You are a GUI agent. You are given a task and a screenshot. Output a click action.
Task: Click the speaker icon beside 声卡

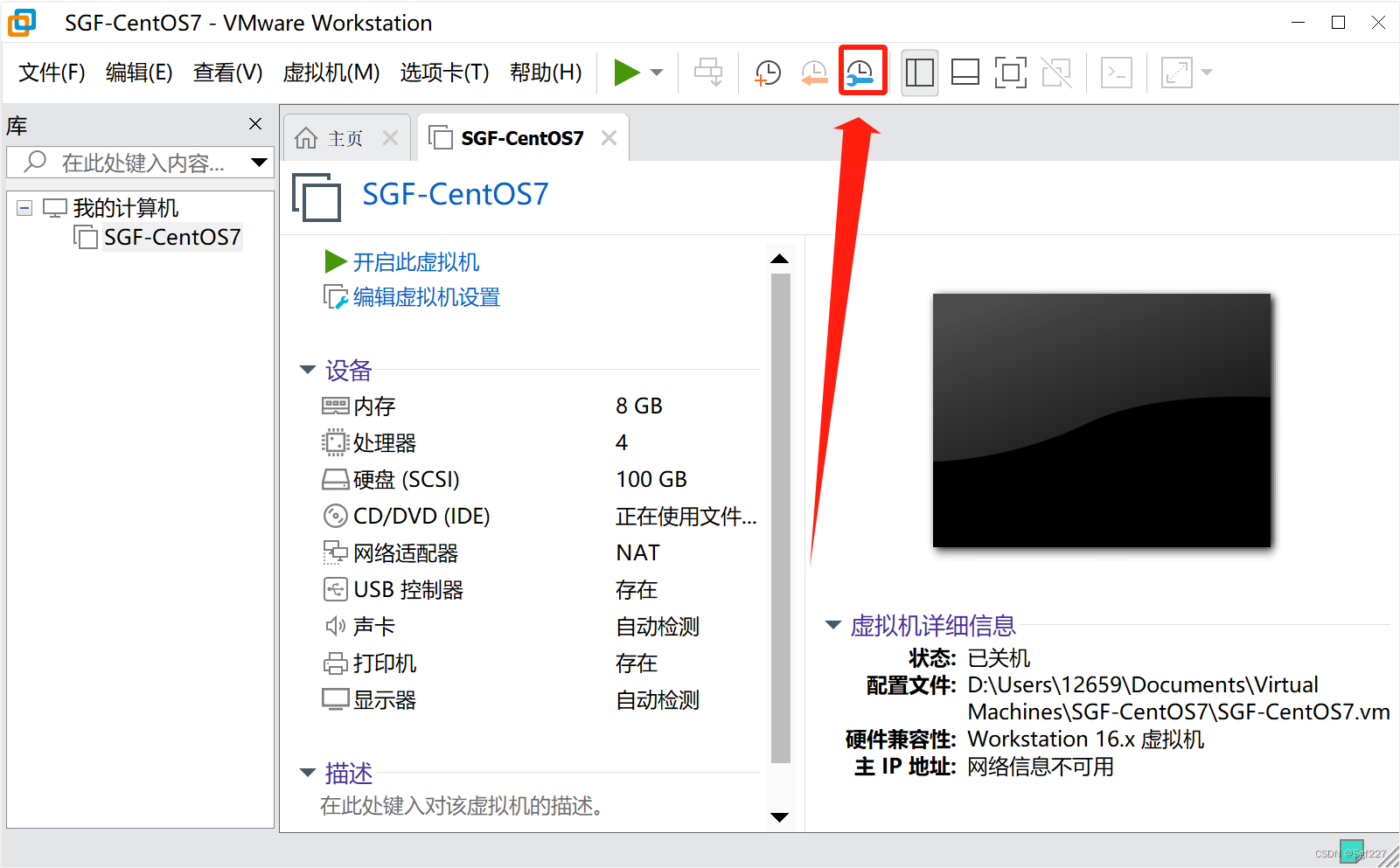[335, 626]
